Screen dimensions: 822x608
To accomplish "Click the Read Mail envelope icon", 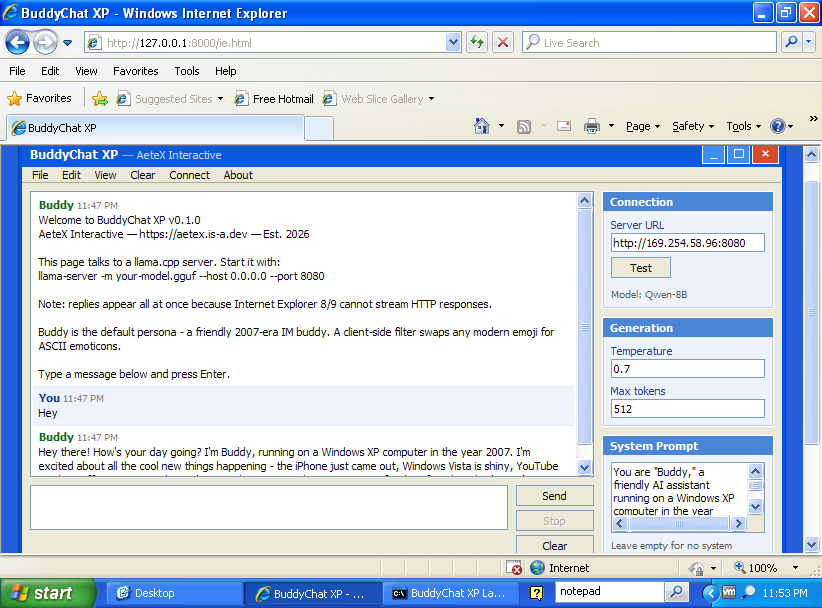I will click(564, 126).
